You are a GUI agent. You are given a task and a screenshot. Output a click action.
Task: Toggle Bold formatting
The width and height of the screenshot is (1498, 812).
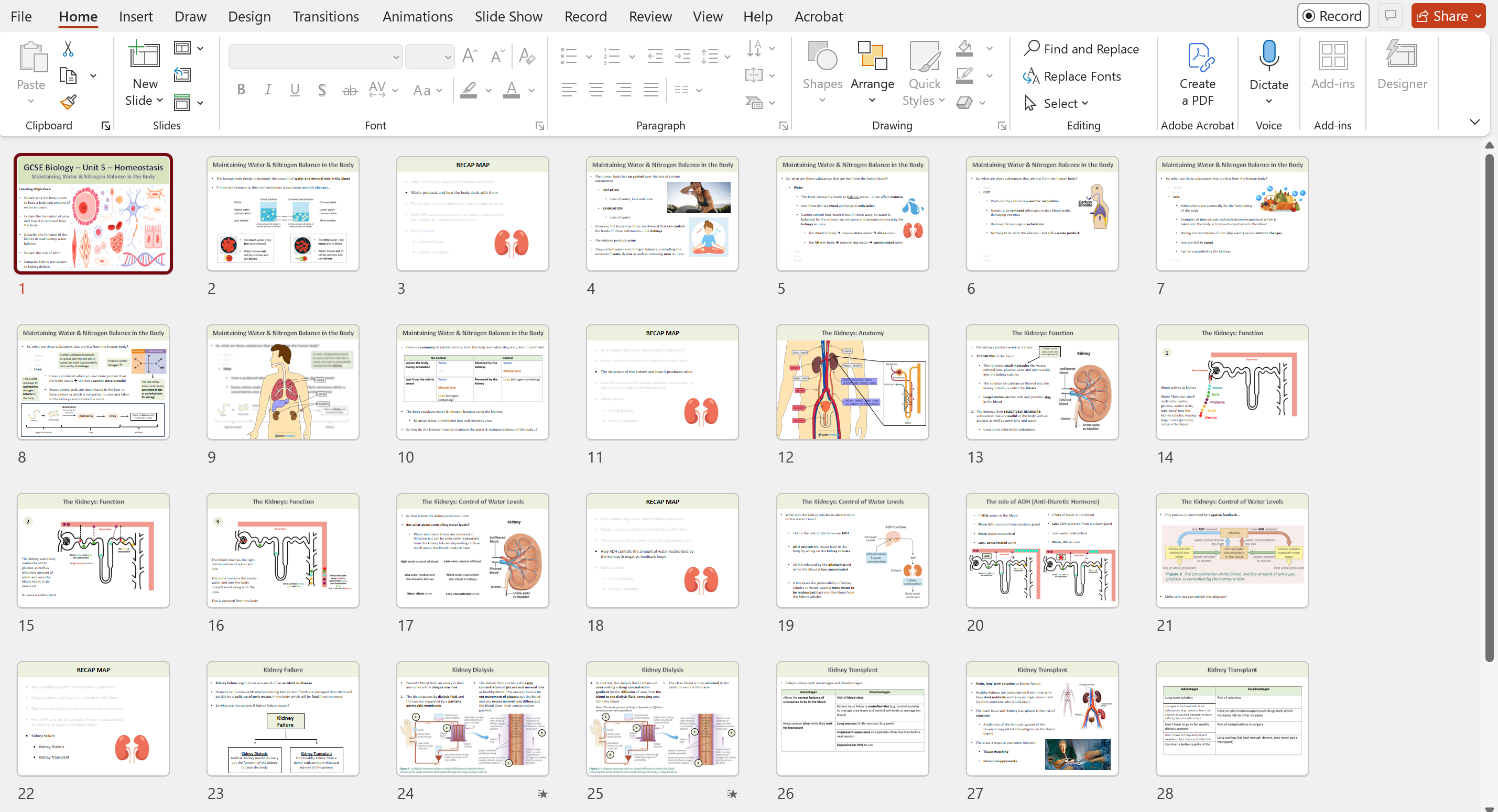click(x=241, y=90)
